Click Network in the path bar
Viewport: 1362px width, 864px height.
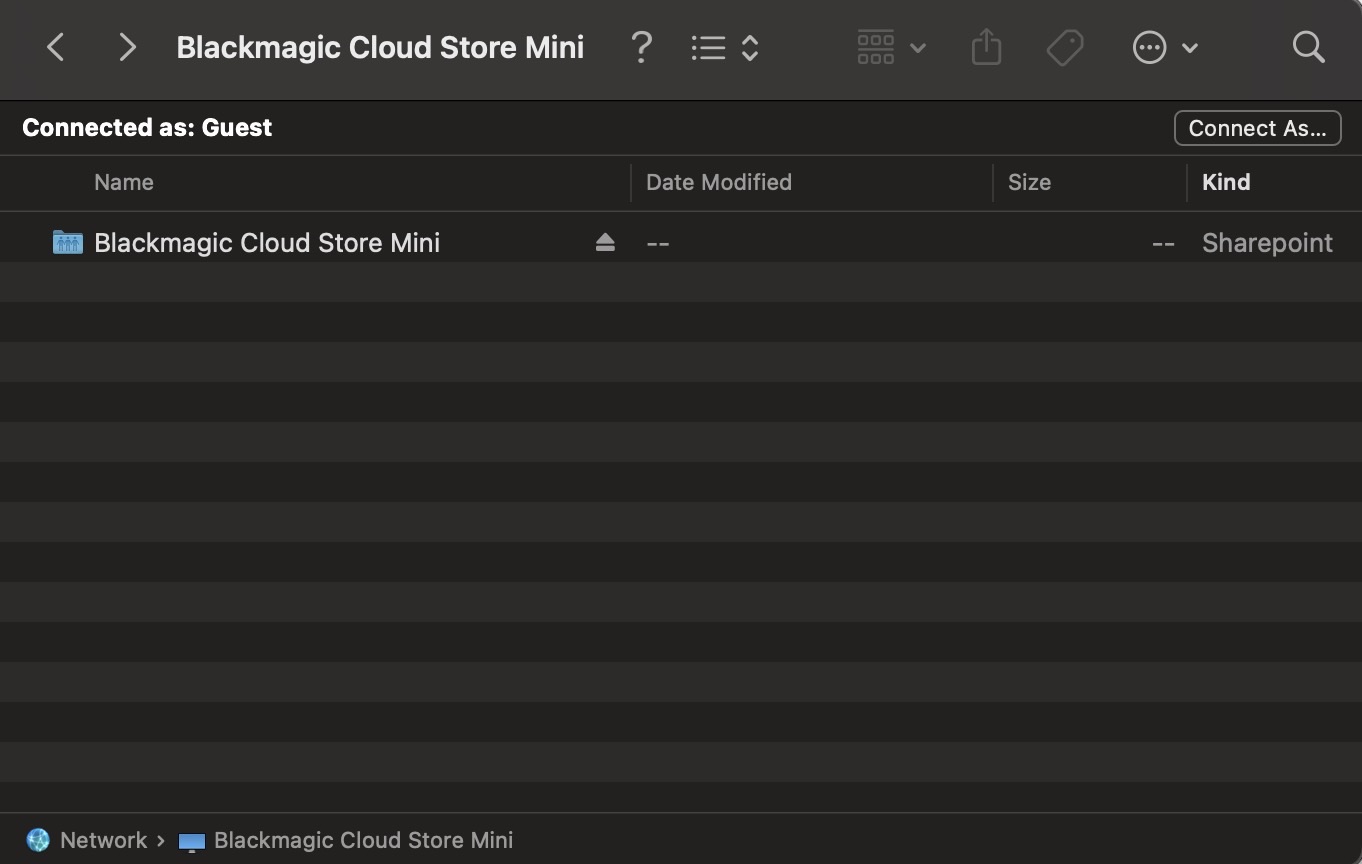(x=103, y=840)
